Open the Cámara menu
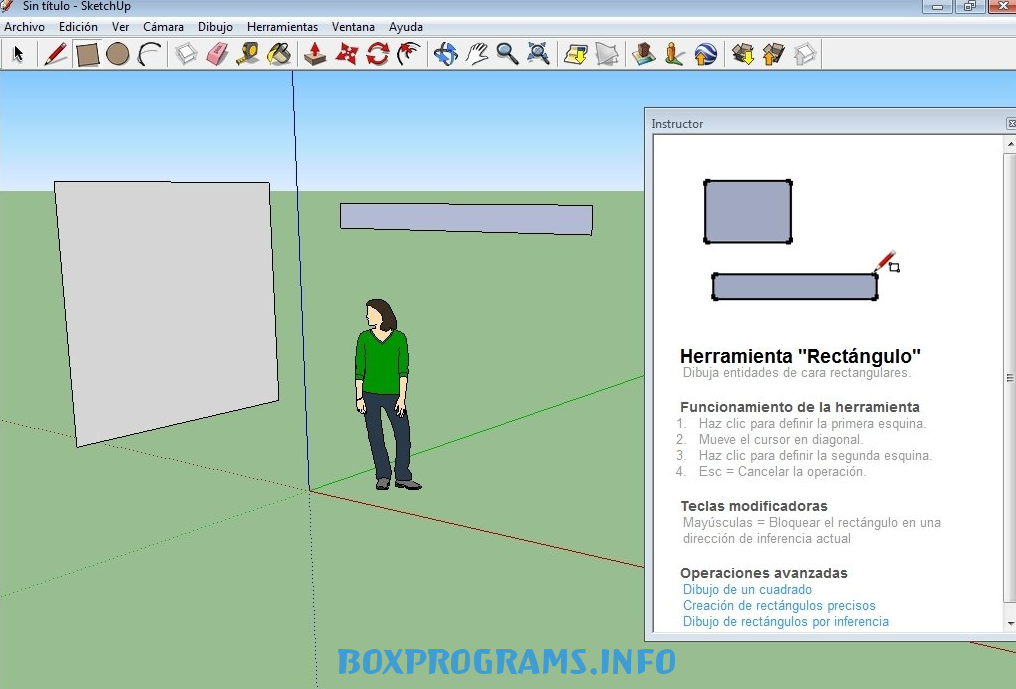The width and height of the screenshot is (1016, 689). pos(163,27)
